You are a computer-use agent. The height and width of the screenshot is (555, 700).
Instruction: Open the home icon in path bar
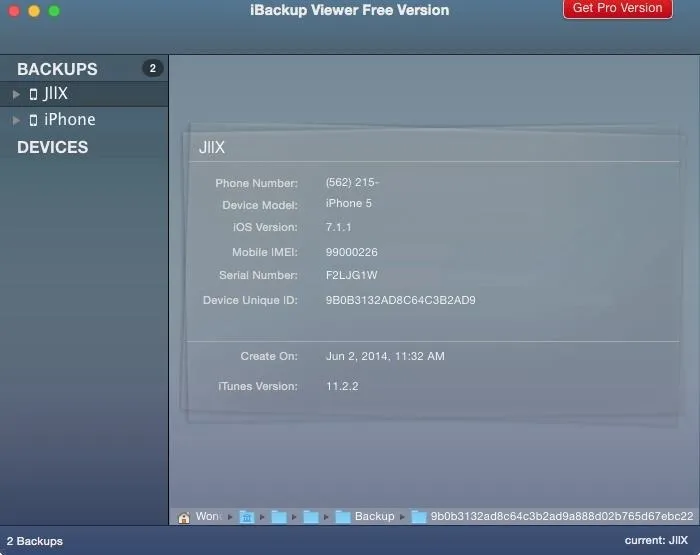[x=184, y=517]
